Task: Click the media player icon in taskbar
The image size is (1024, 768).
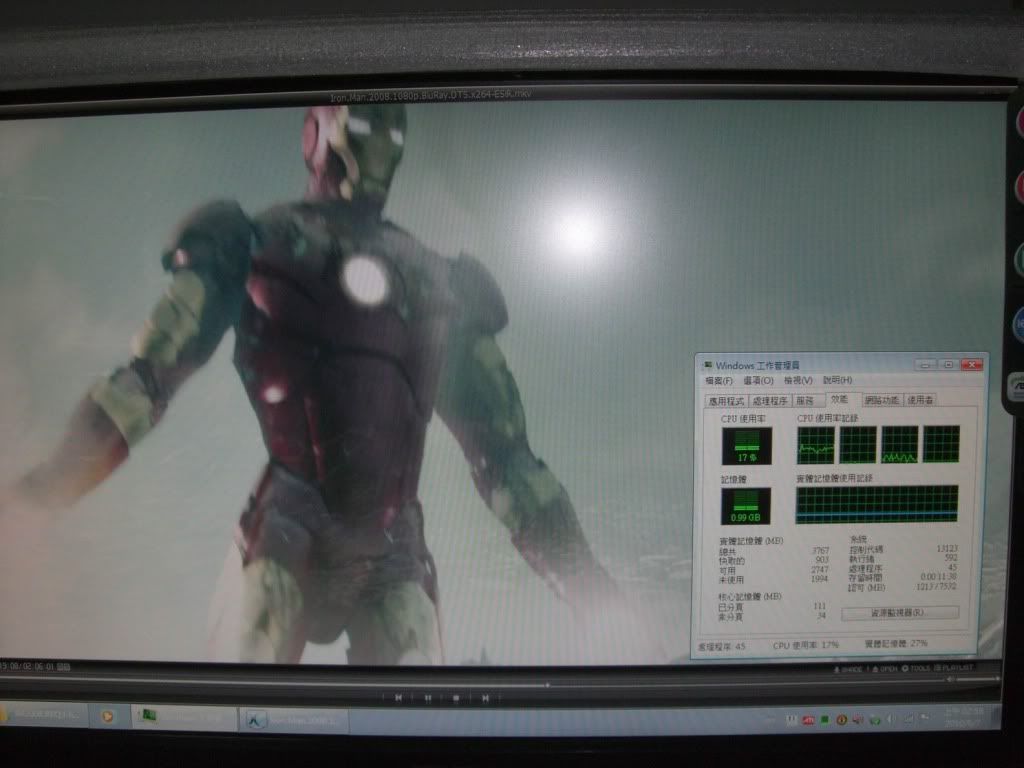Action: (109, 717)
